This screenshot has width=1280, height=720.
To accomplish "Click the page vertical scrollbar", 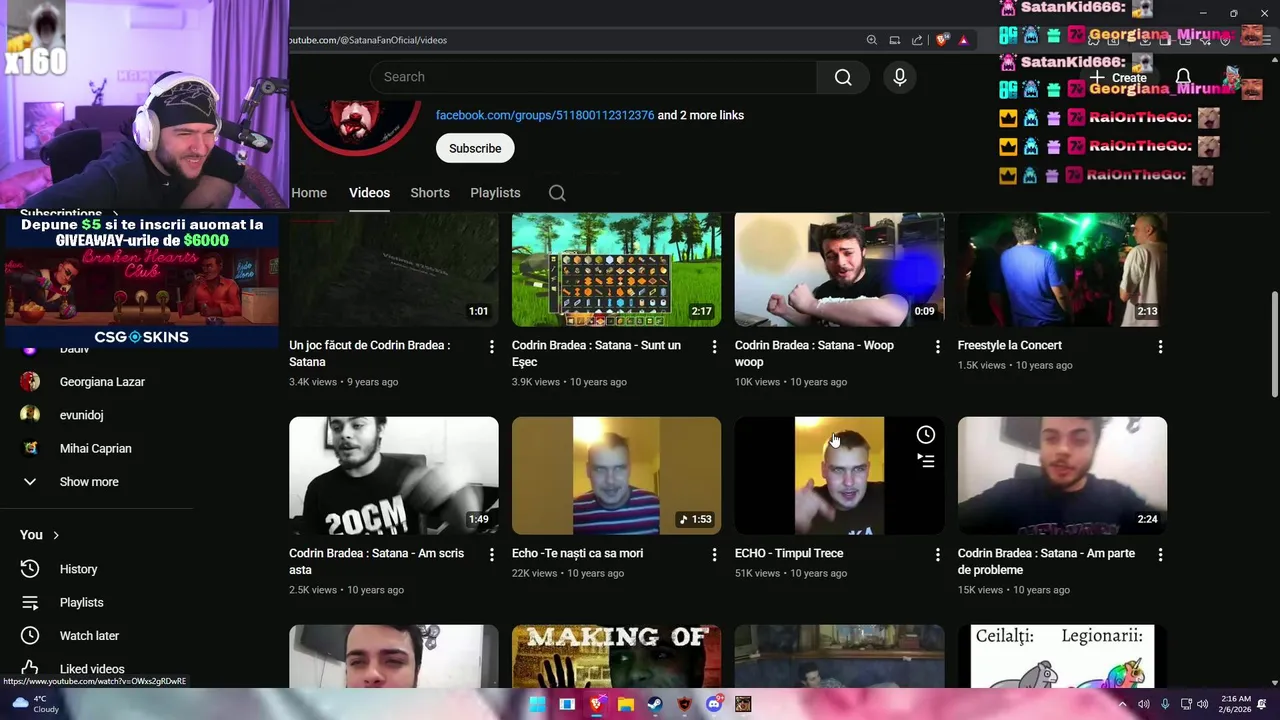I will tap(1273, 345).
